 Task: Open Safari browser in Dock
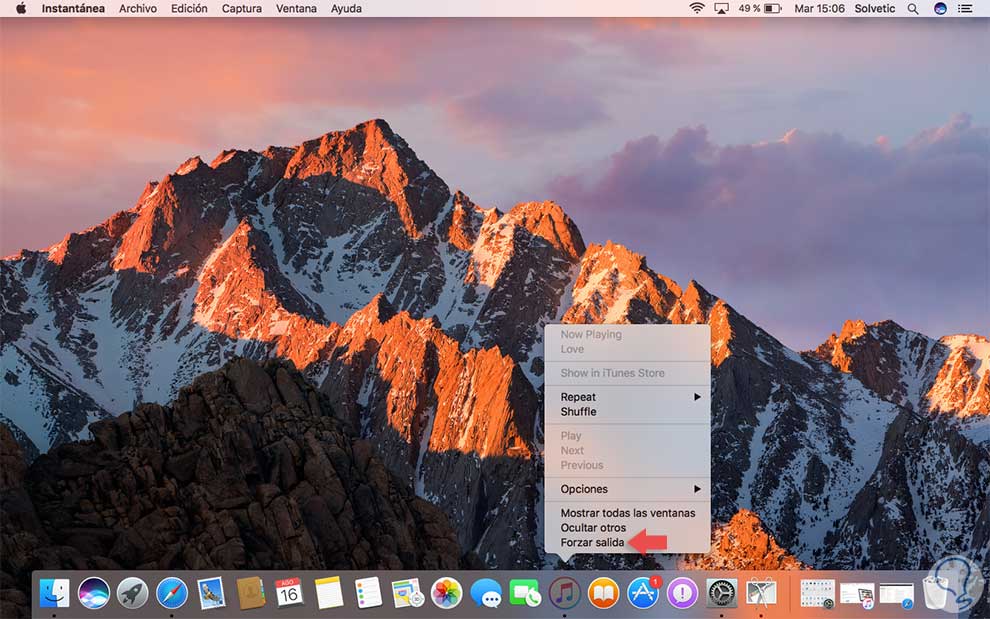pos(172,593)
